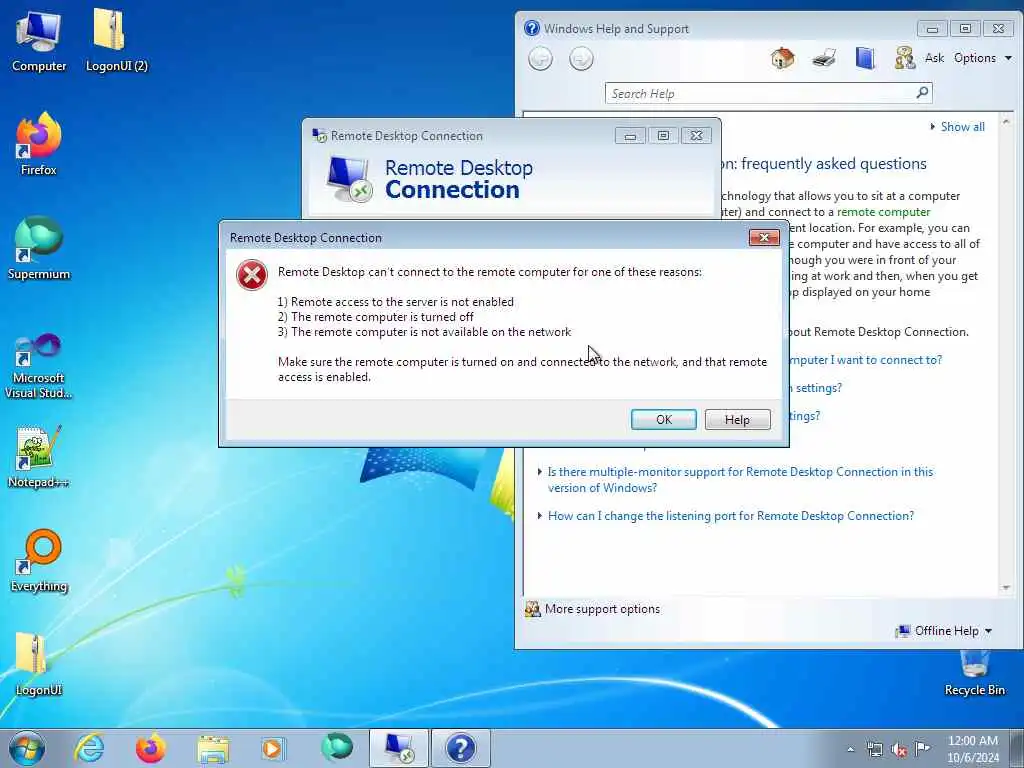This screenshot has width=1024, height=768.
Task: Open More support options link
Action: [602, 609]
